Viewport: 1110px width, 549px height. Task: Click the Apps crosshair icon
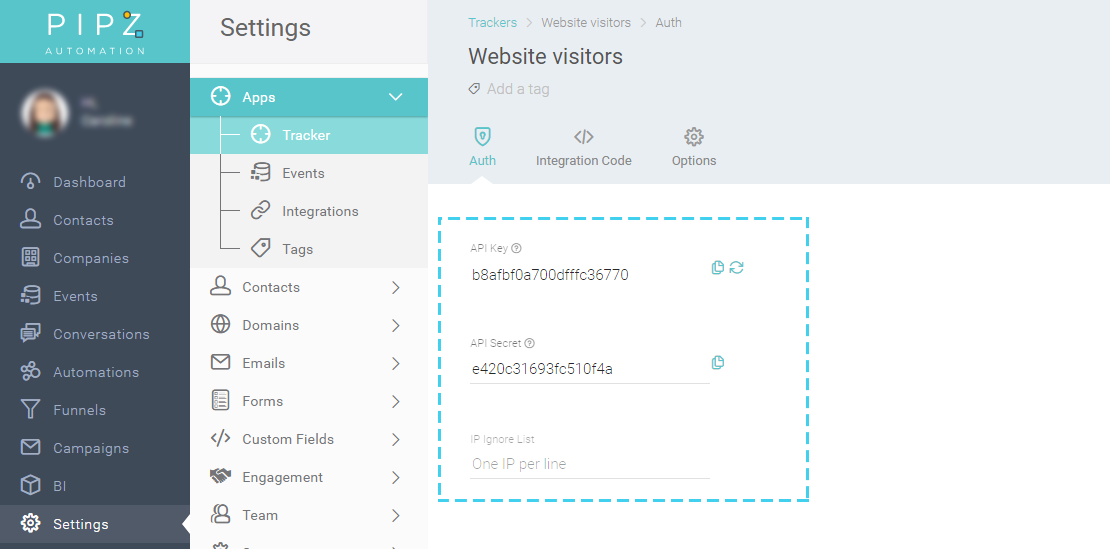pos(221,97)
